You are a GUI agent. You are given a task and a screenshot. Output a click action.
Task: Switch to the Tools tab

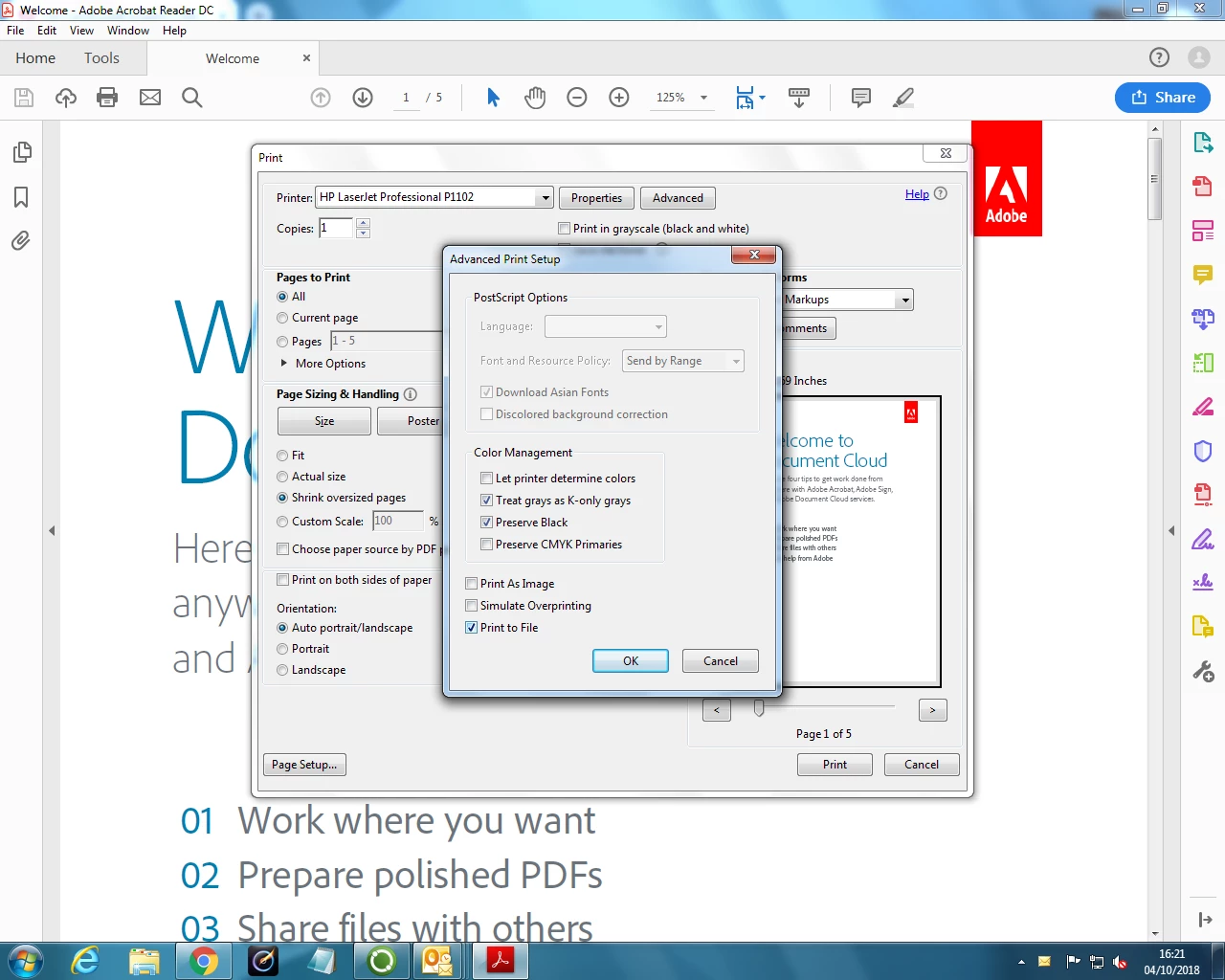101,58
